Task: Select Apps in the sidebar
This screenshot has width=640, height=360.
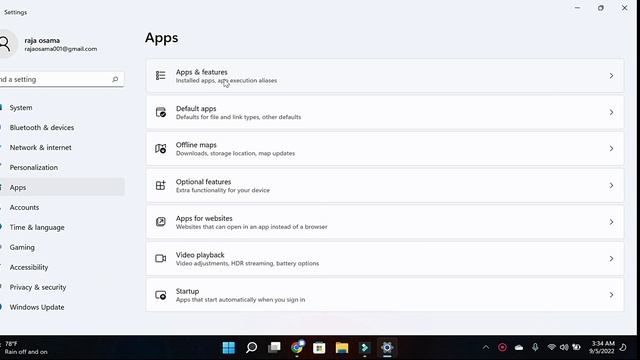Action: pyautogui.click(x=62, y=187)
